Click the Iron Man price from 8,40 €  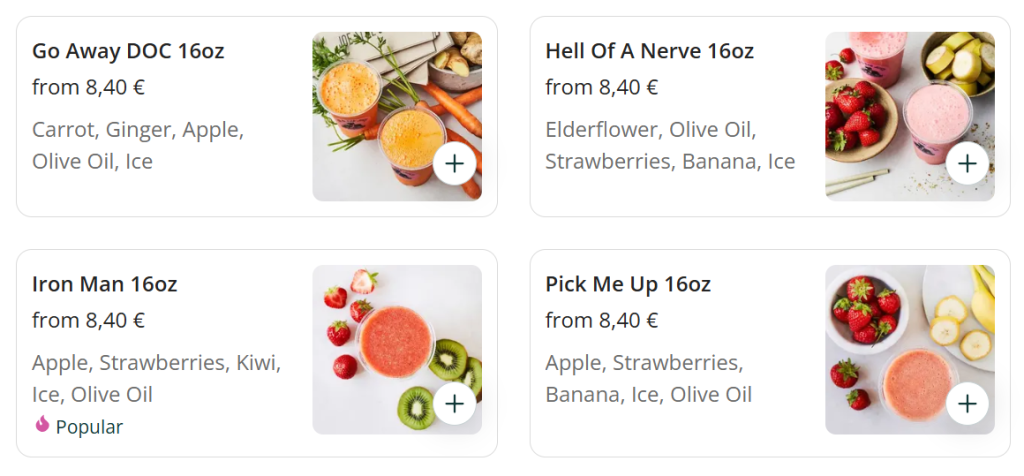88,321
